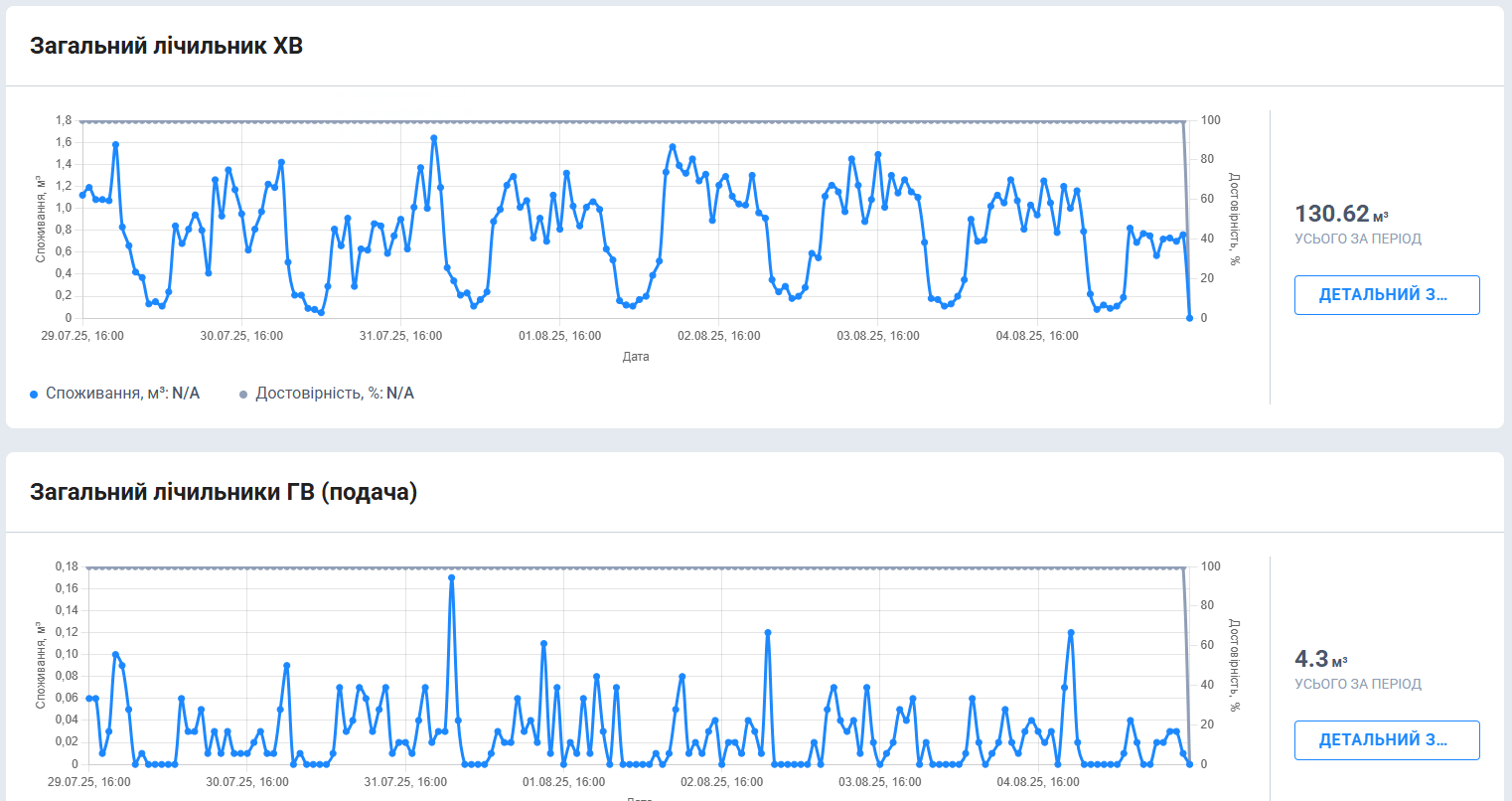Toggle the Споживання series in ХВ legend

click(x=122, y=394)
